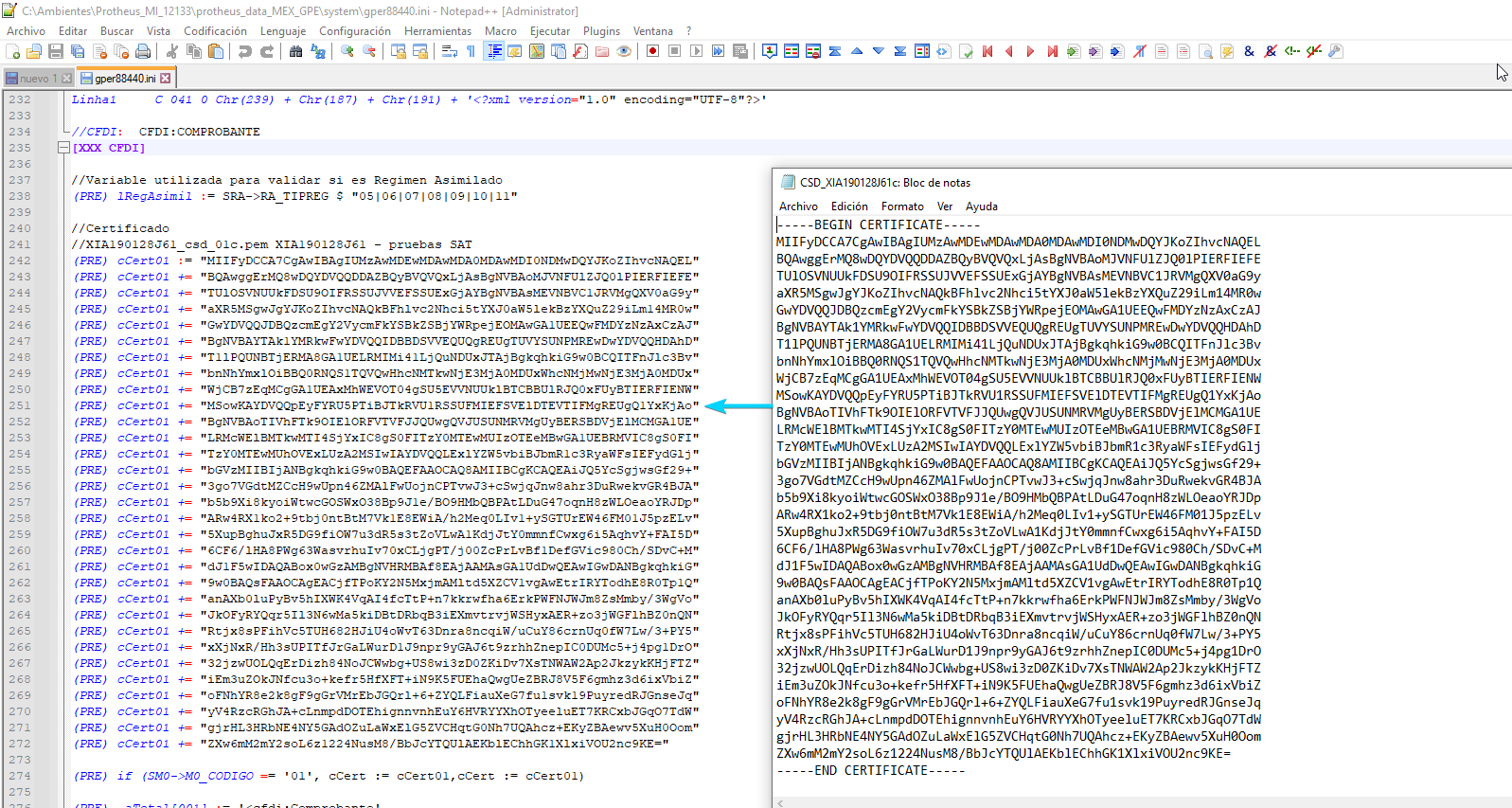Screen dimensions: 1512x808
Task: Collapse the [XXX CFDI] fold at line 235
Action: point(63,148)
